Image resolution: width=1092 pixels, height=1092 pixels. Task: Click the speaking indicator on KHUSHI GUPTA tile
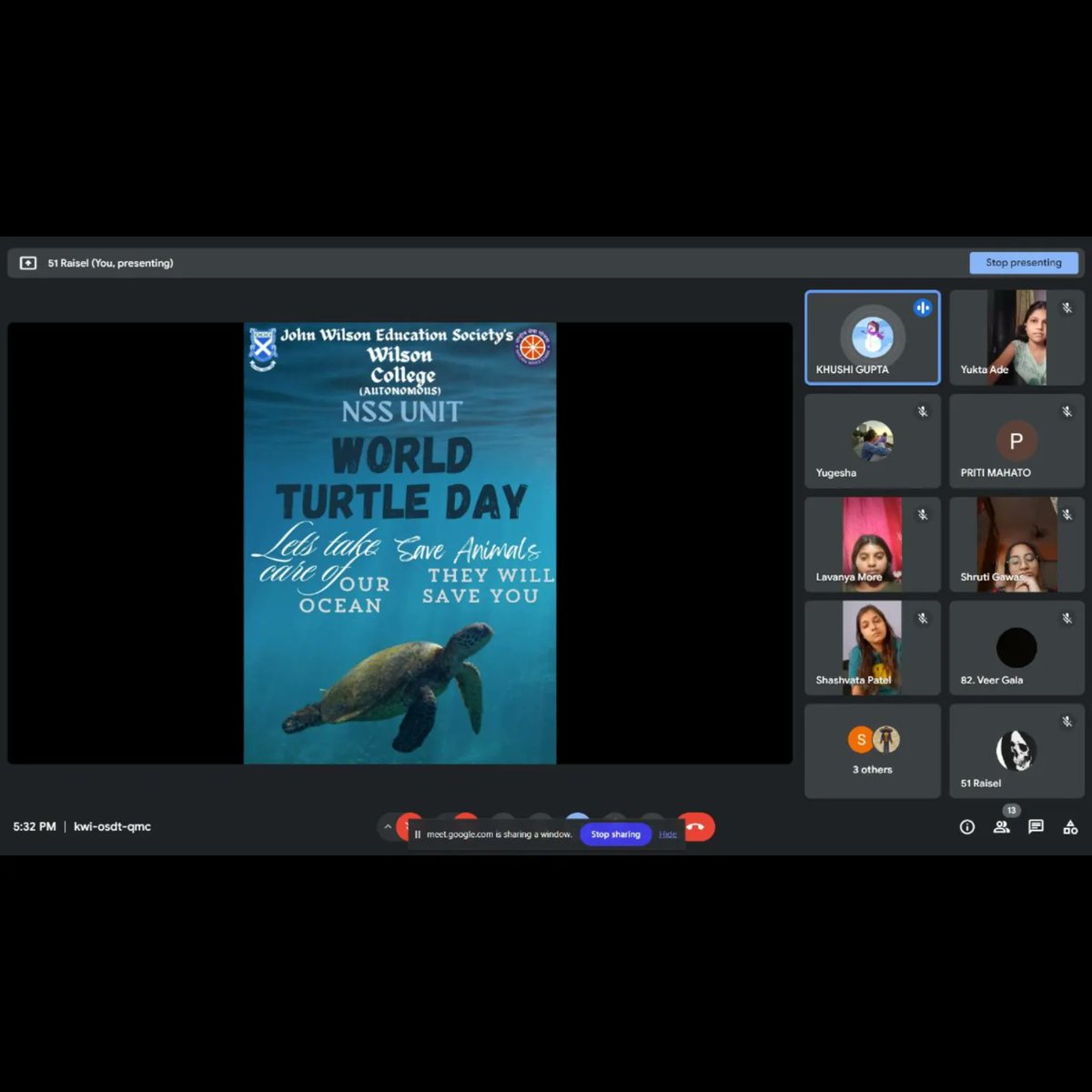point(923,308)
